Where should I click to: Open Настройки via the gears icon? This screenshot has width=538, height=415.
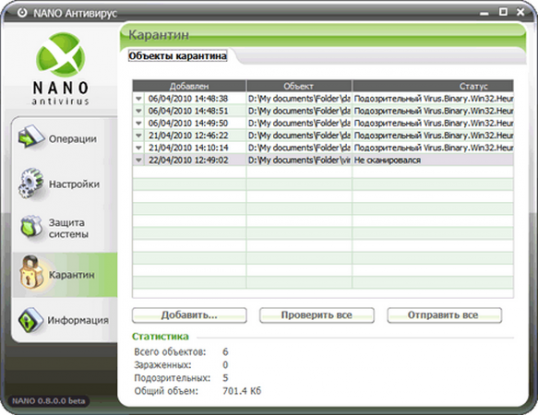(x=31, y=183)
